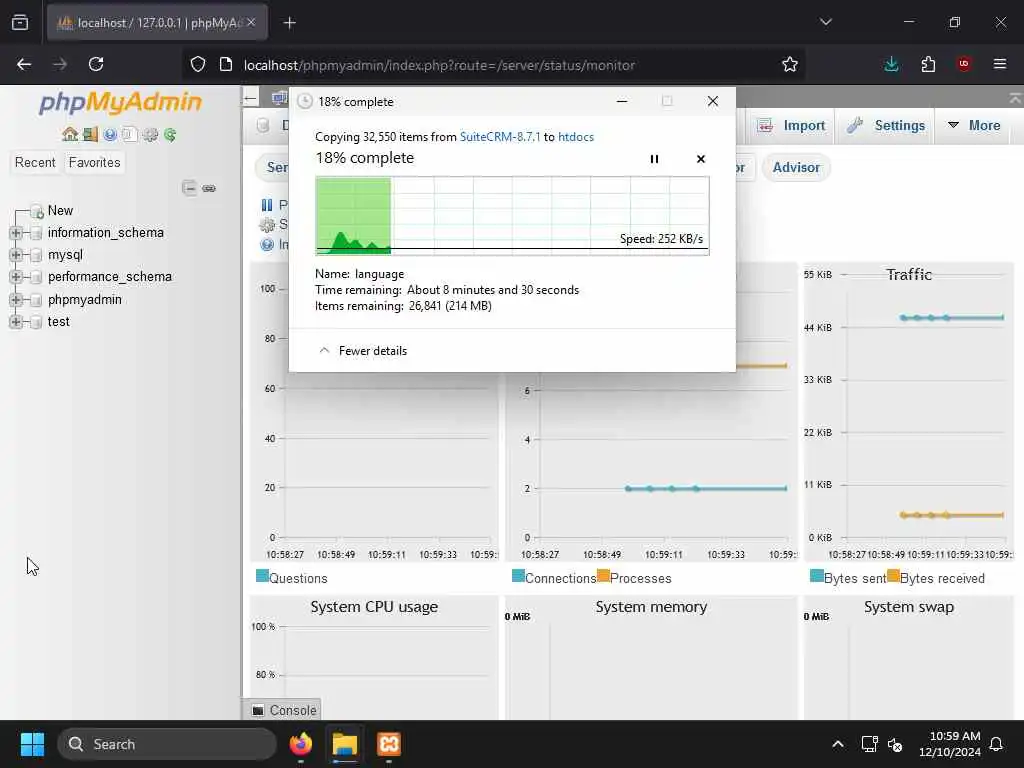Expand performance_schema tree node
This screenshot has width=1024, height=768.
16,278
